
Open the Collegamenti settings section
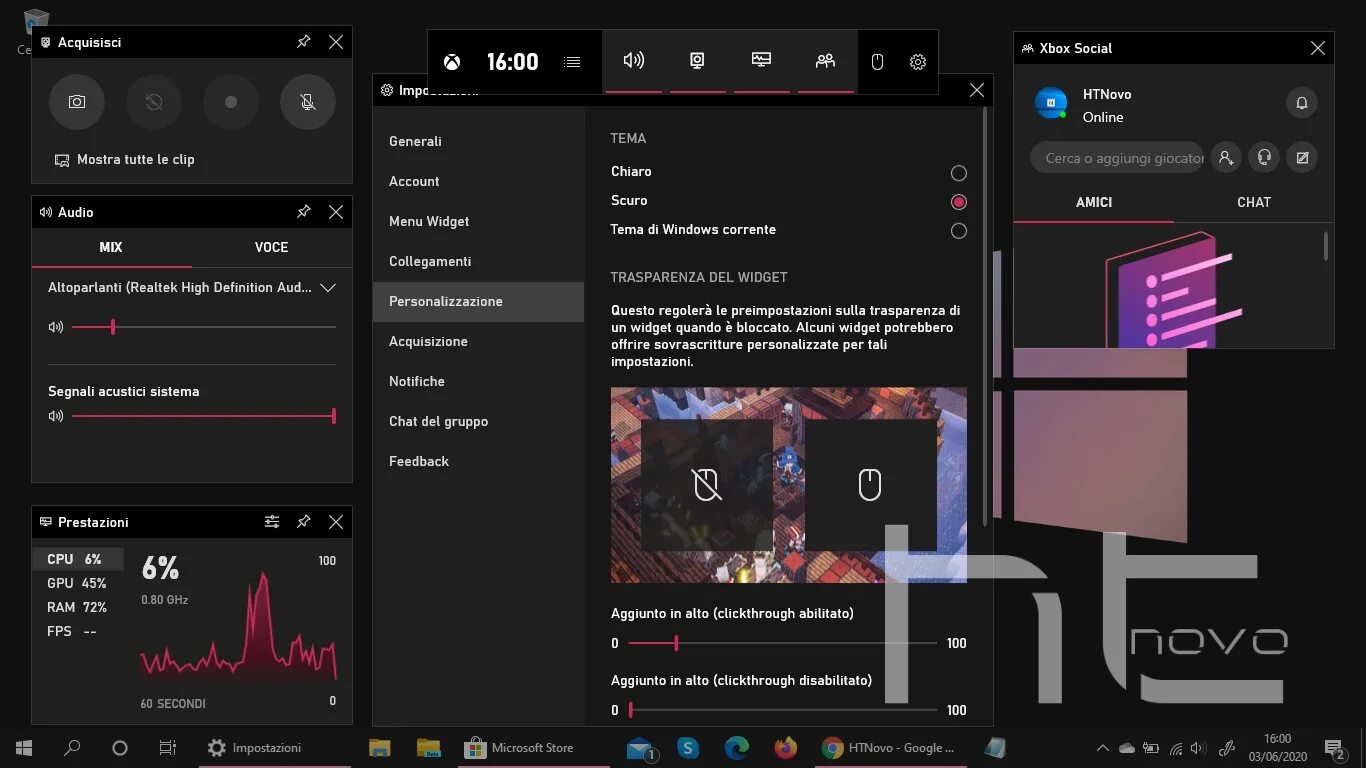(x=478, y=261)
